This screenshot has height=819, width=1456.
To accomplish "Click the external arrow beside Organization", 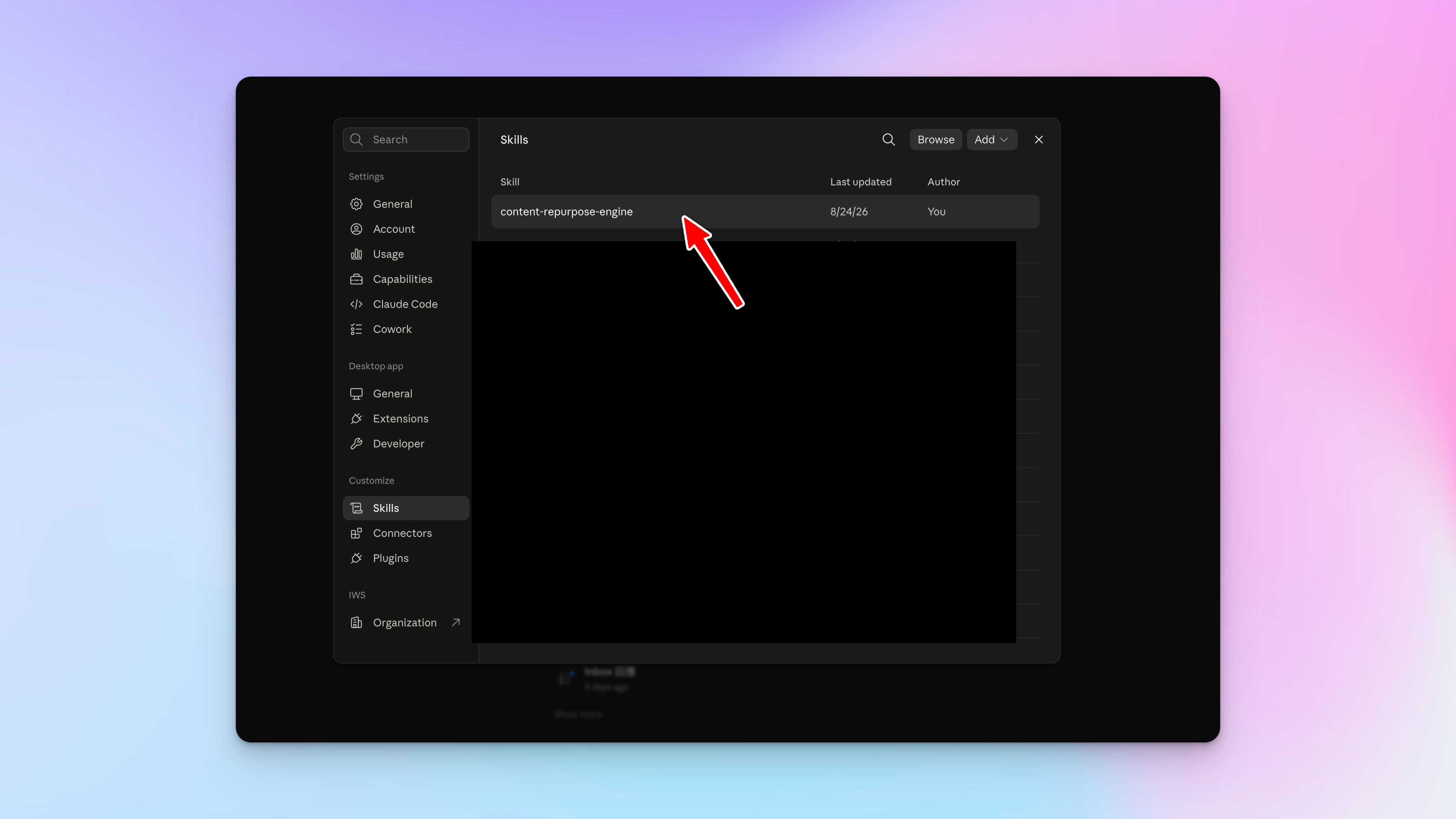I will (455, 622).
